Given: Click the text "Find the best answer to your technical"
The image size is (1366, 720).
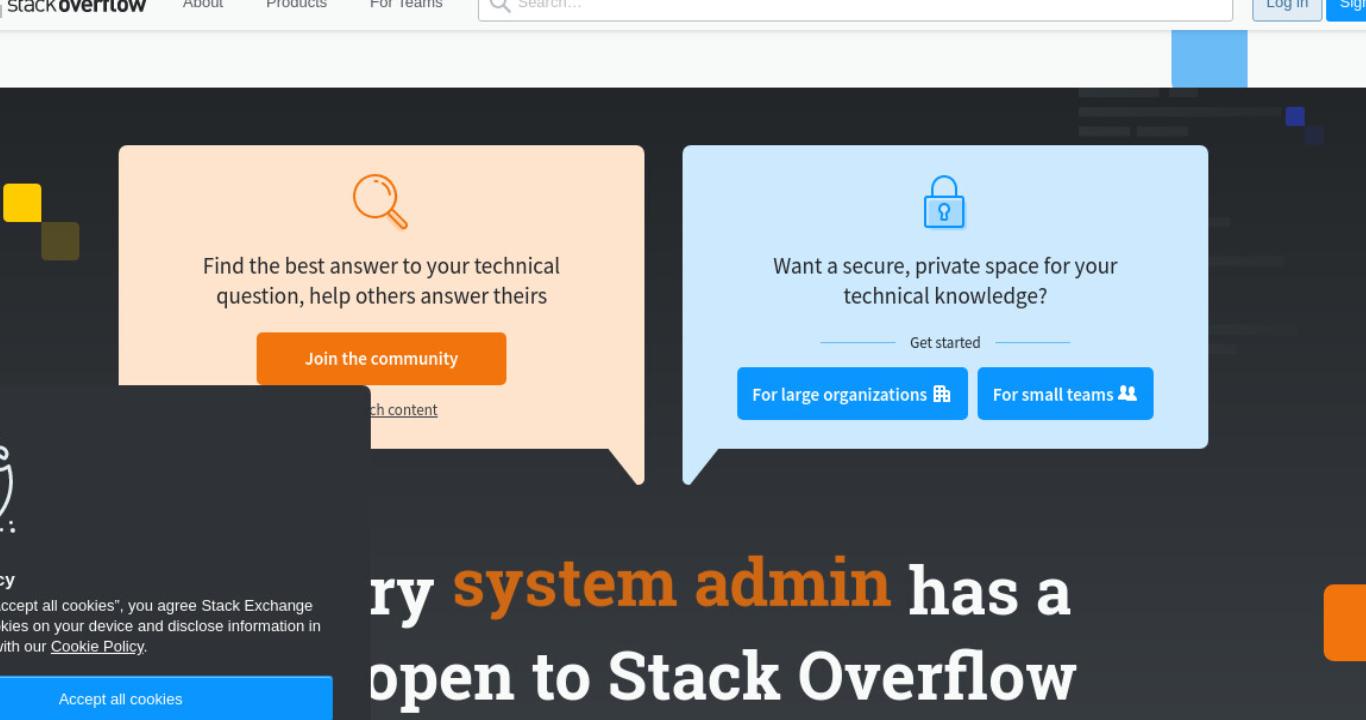Looking at the screenshot, I should [381, 266].
